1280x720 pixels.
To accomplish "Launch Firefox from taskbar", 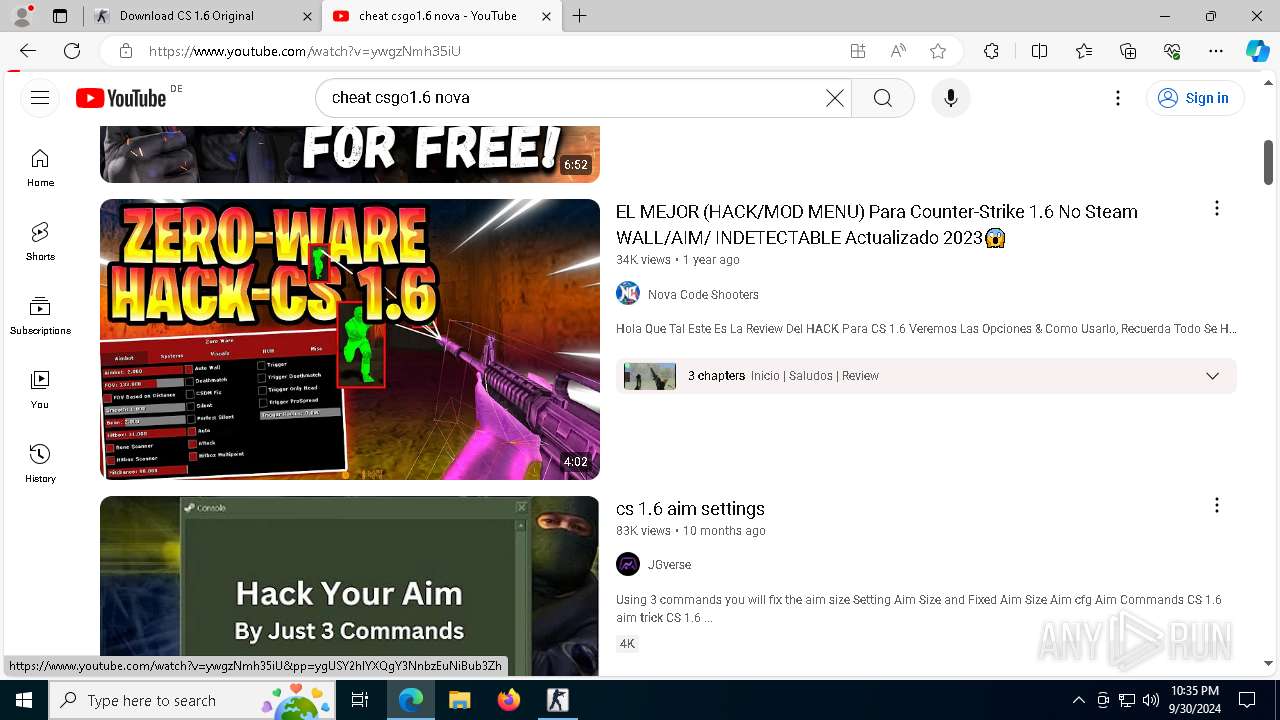I will point(508,700).
